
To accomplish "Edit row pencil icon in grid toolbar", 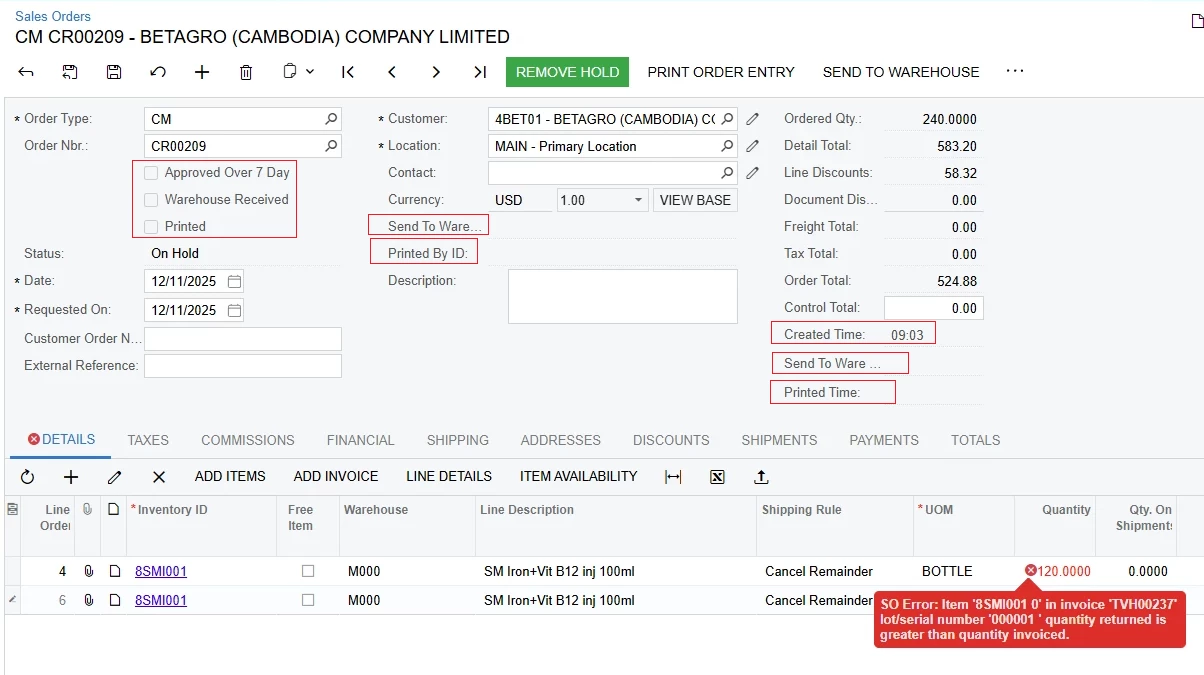I will [115, 477].
